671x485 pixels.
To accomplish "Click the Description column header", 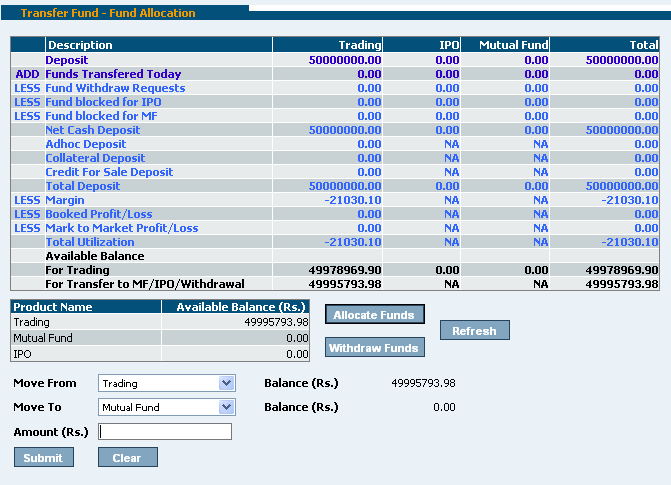I will pos(80,45).
